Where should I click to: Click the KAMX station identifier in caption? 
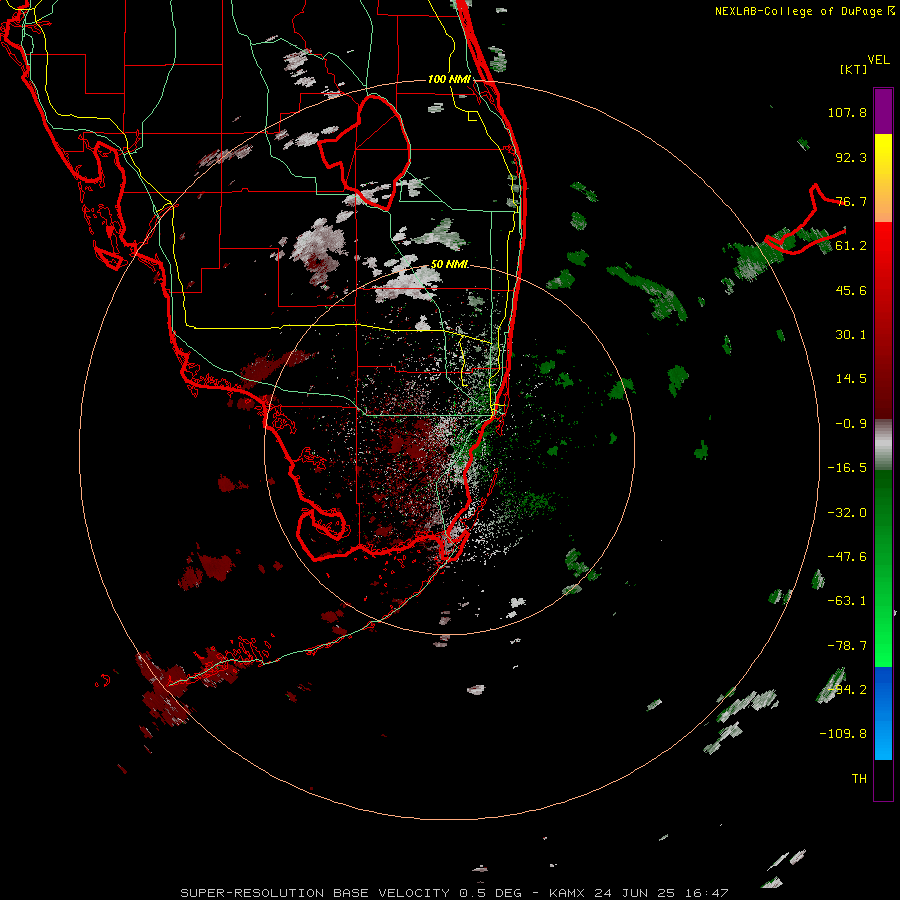click(x=567, y=893)
